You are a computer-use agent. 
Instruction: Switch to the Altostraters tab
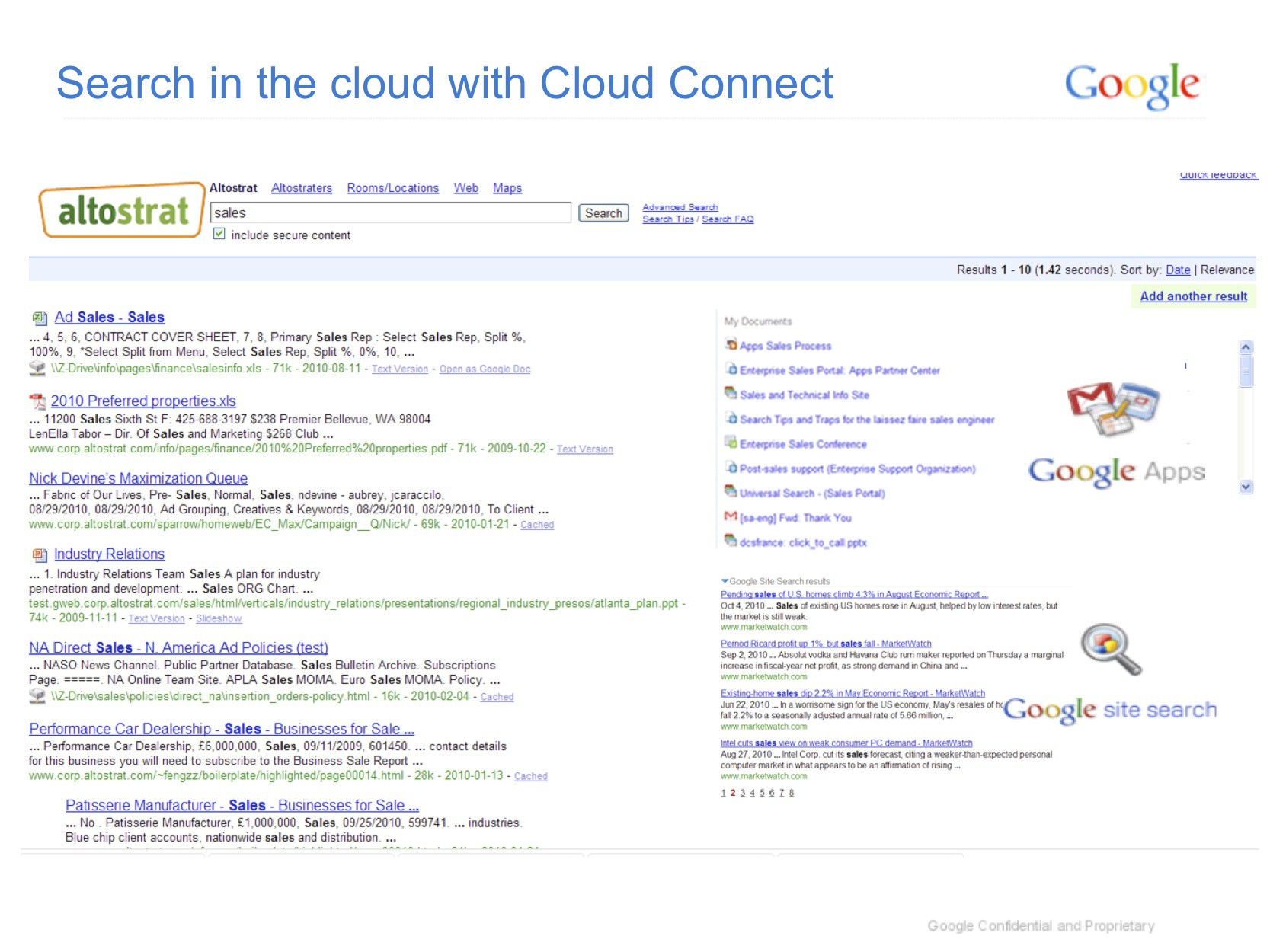tap(302, 188)
